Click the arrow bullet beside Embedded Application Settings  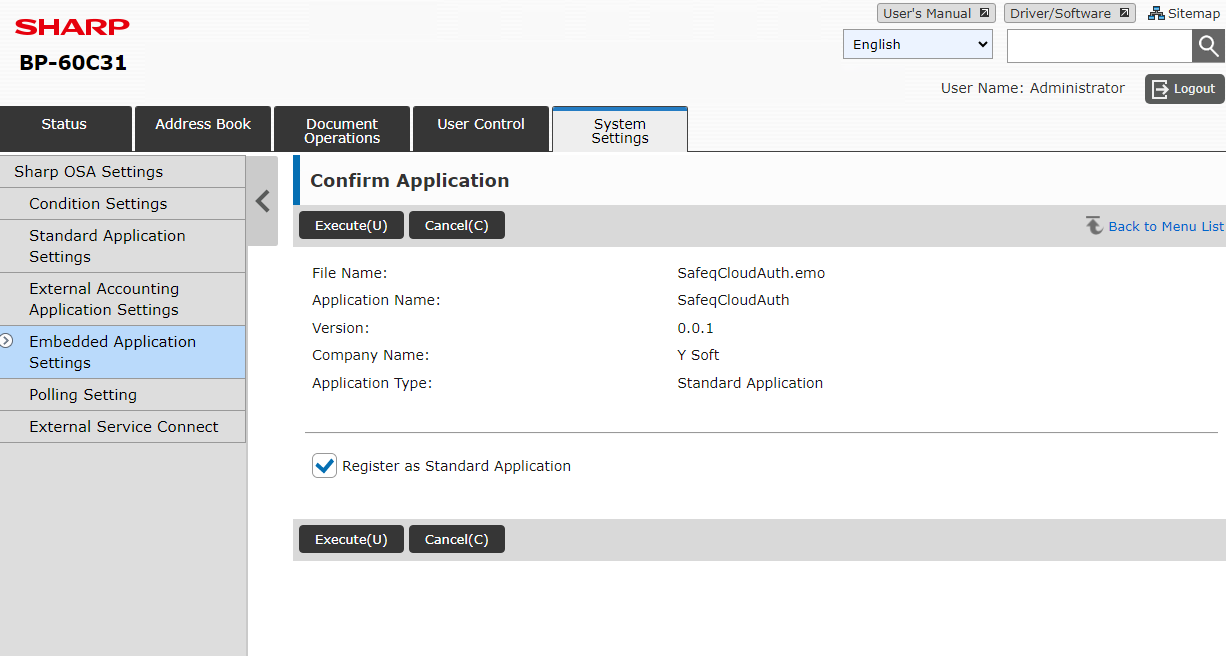click(x=7, y=341)
